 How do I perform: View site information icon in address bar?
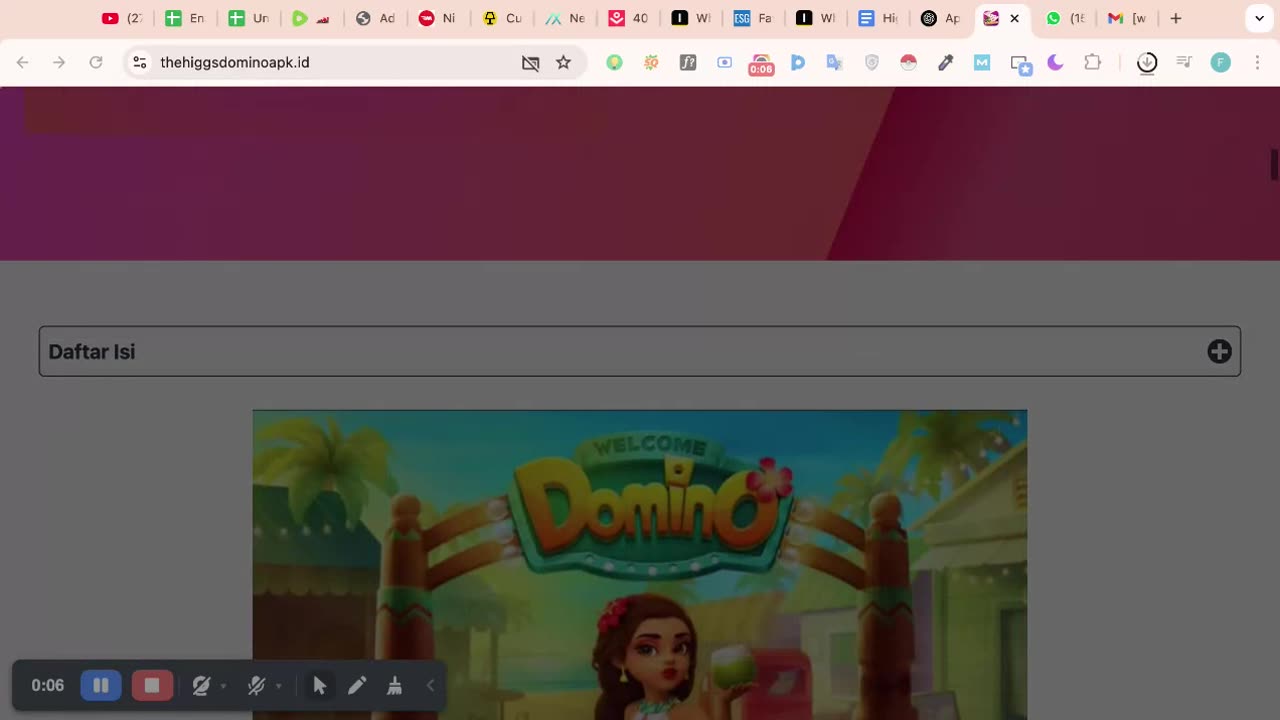[140, 62]
